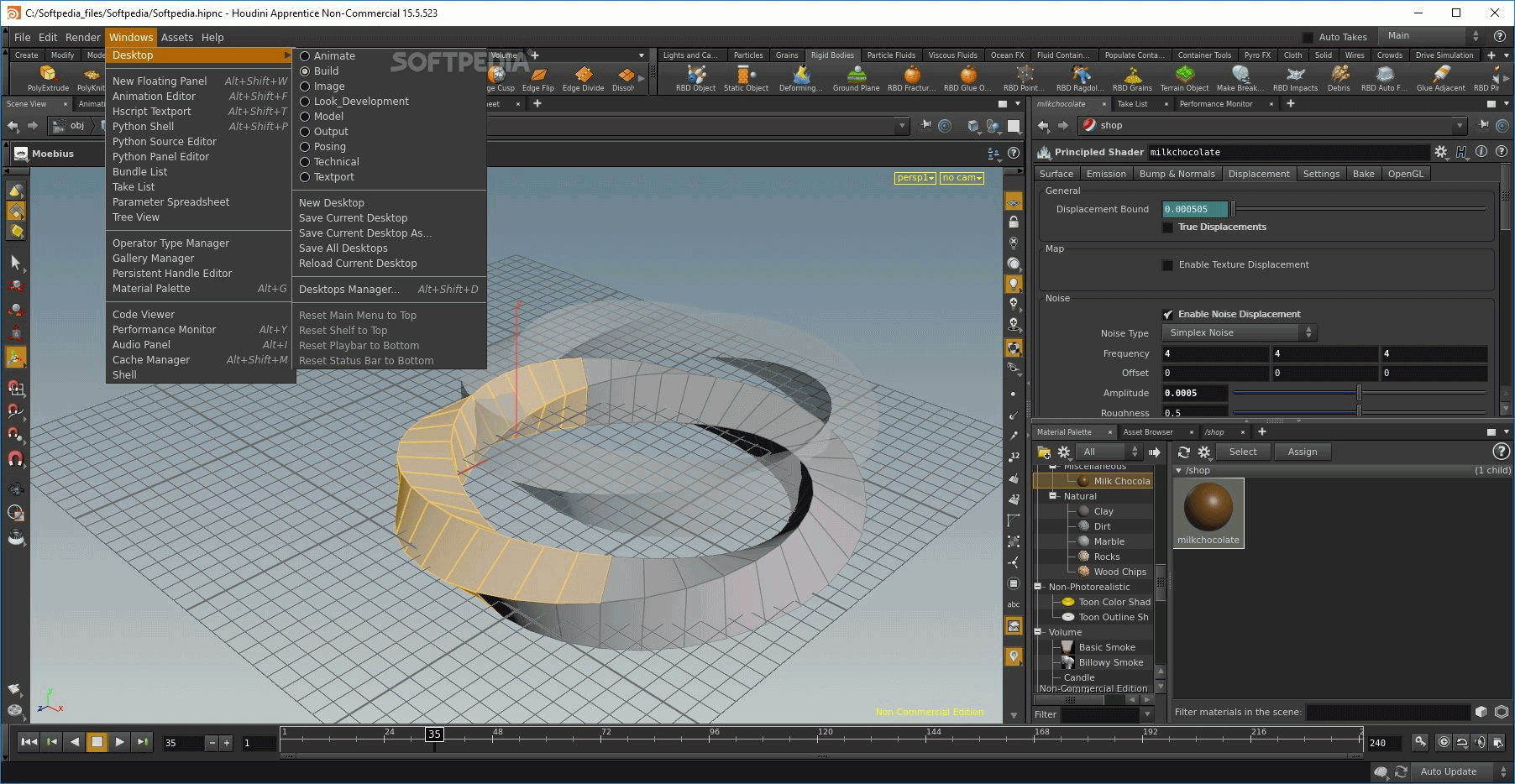The height and width of the screenshot is (784, 1515).
Task: Click the Select tool arrow in viewport toolbar
Action: tap(15, 263)
